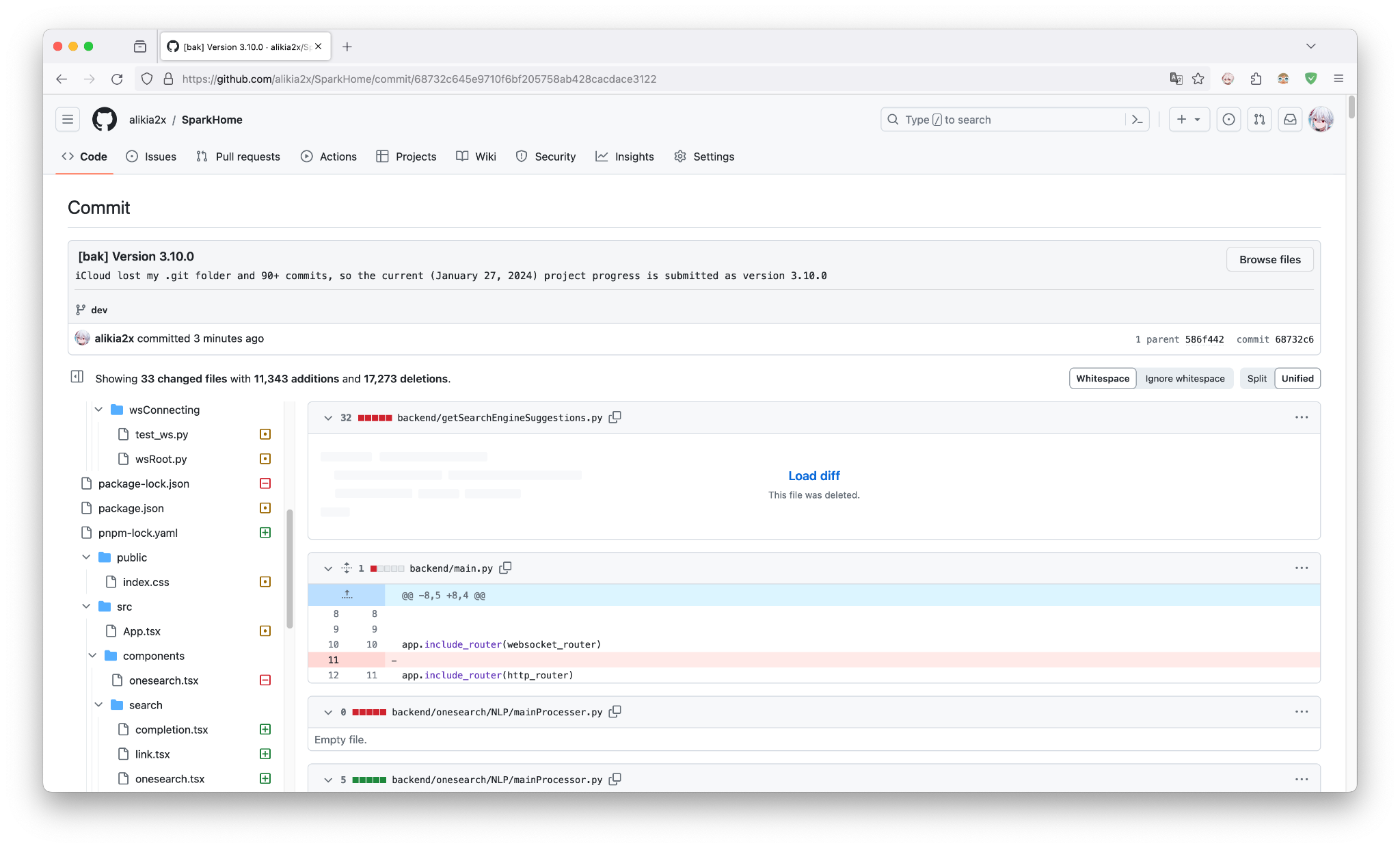Open the GitHub command palette icon
This screenshot has height=848, width=1400.
tap(1137, 120)
